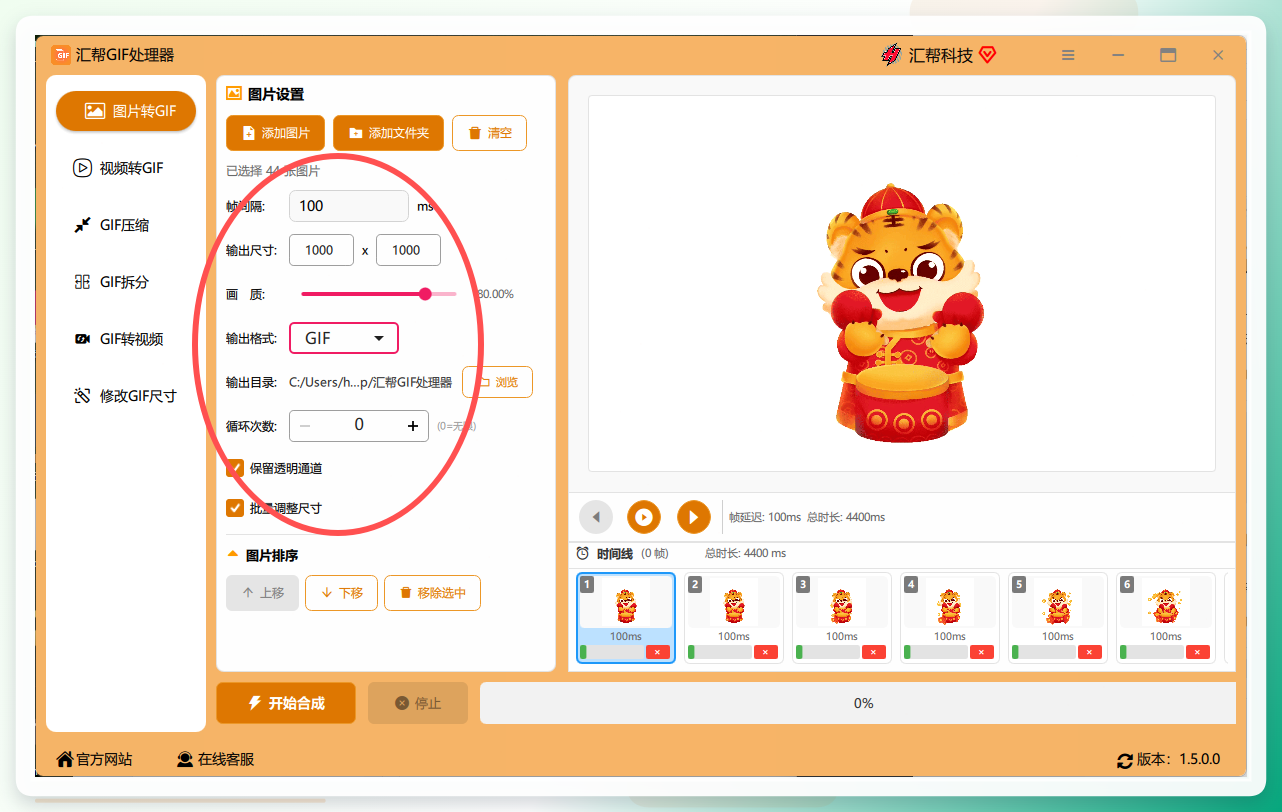Toggle 批量调整尺寸 checkbox
Screen dimensions: 1282x812
tap(235, 508)
